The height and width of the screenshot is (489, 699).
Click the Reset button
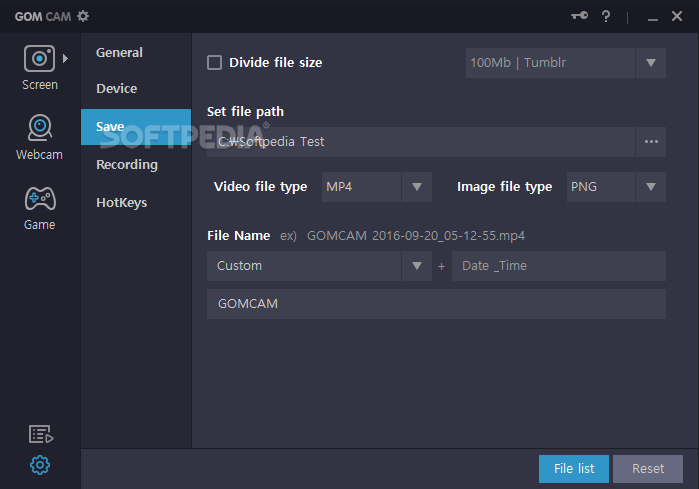coord(648,469)
